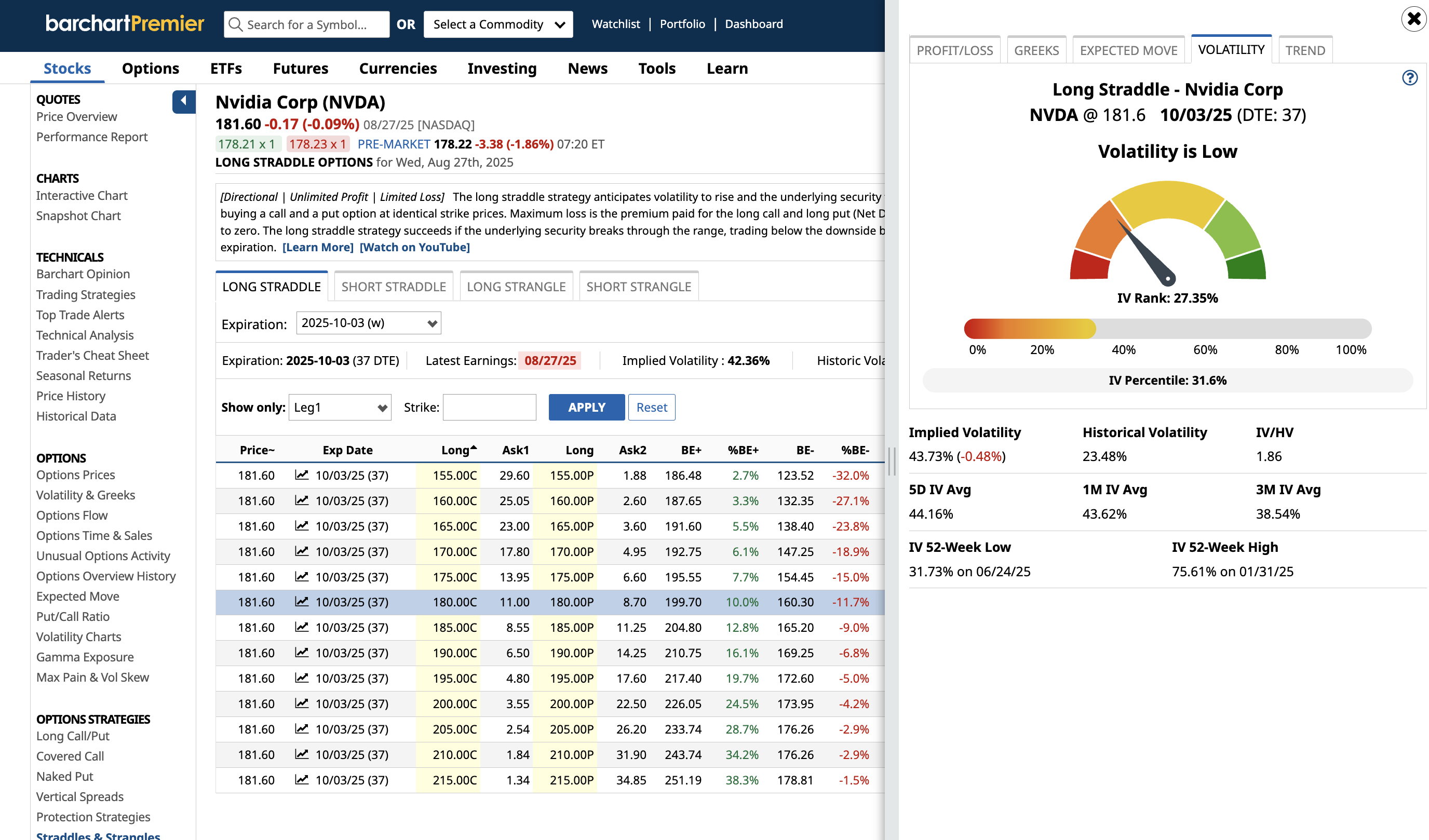Go to Watchlist
This screenshot has height=840, width=1429.
(x=616, y=24)
